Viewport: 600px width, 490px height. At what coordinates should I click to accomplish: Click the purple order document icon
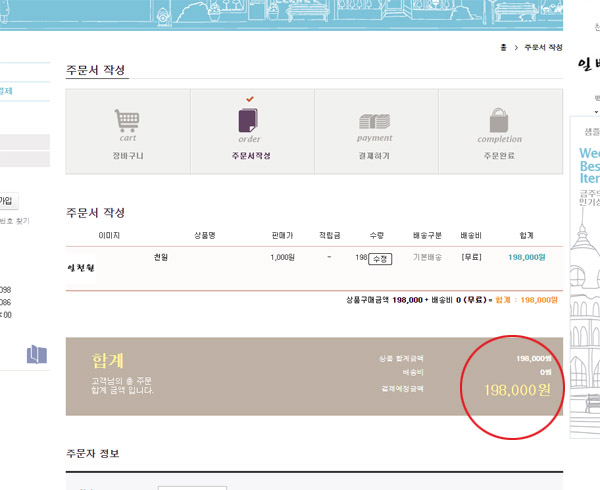coord(250,121)
